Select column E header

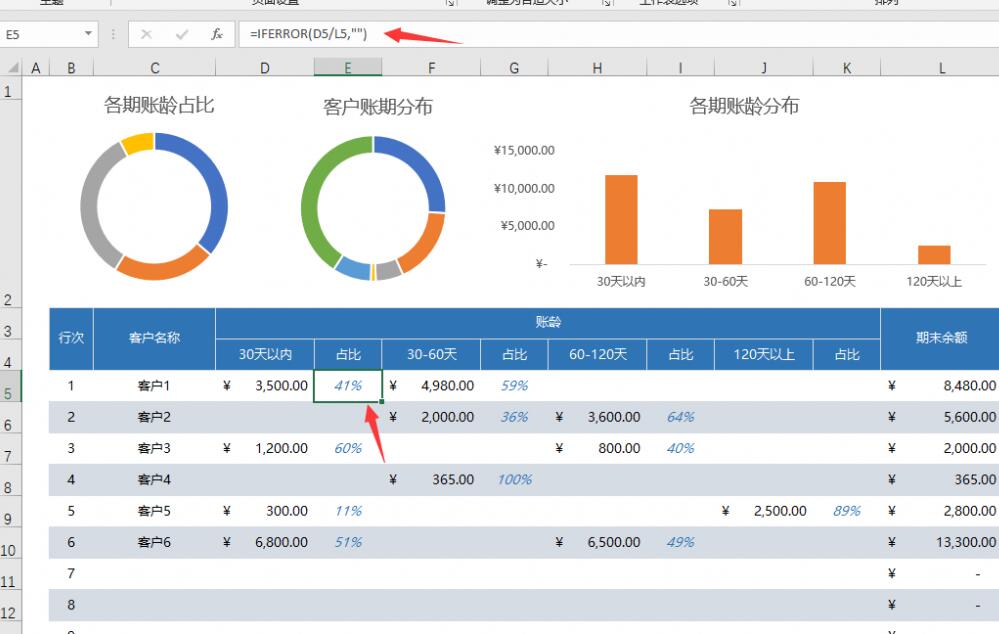click(348, 68)
